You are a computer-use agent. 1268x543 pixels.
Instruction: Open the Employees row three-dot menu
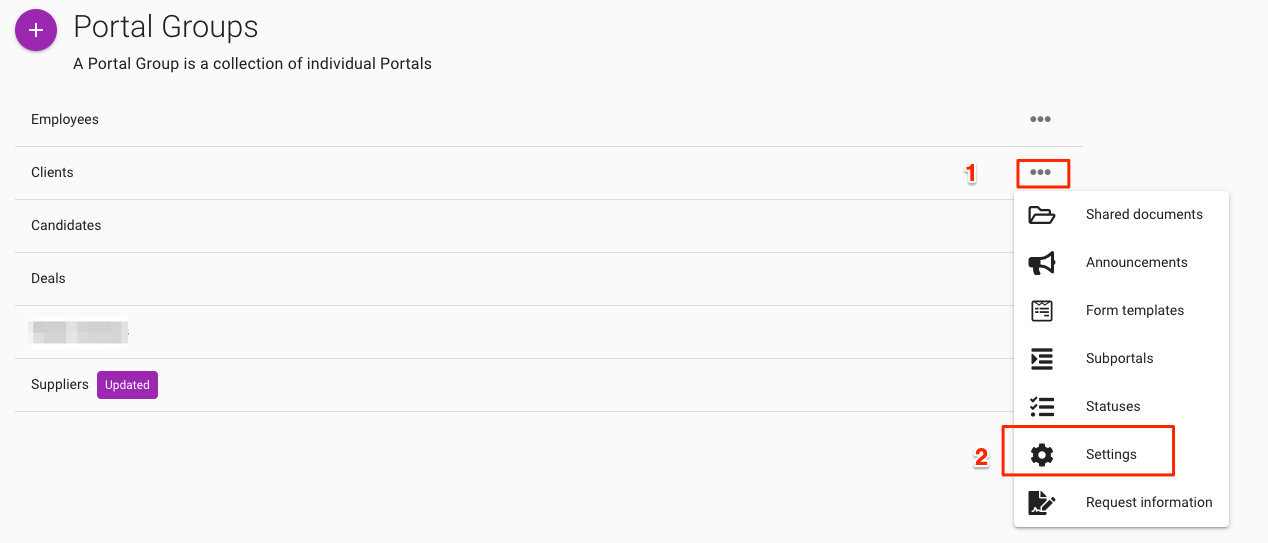pyautogui.click(x=1040, y=120)
